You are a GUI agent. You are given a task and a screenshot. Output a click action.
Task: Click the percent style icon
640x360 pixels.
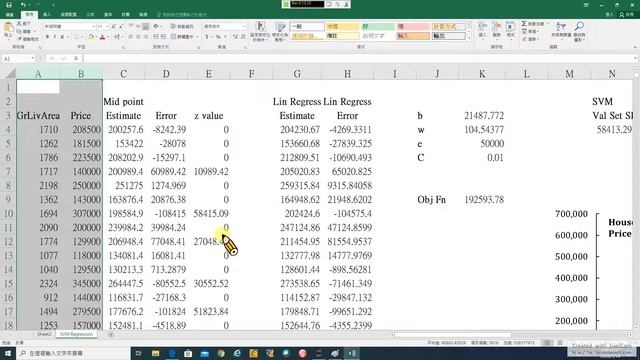pos(218,37)
